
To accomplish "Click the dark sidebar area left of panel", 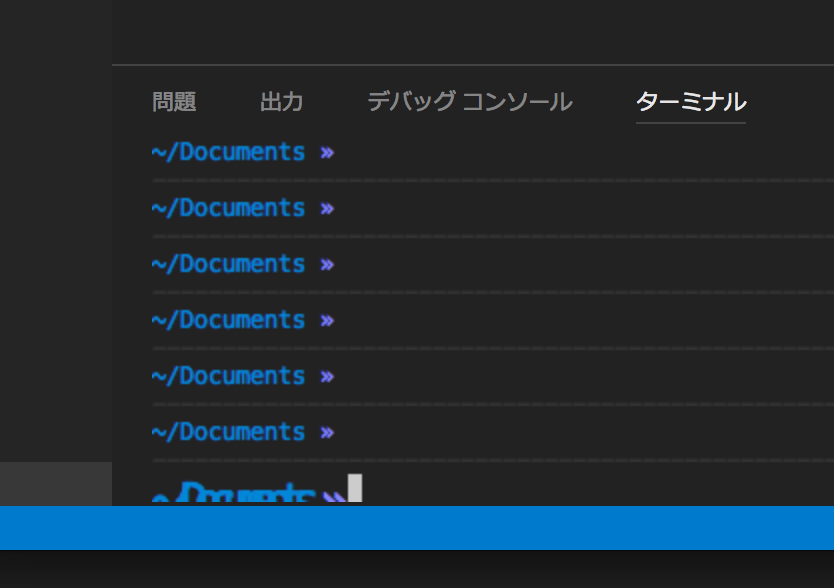I will coord(56,231).
